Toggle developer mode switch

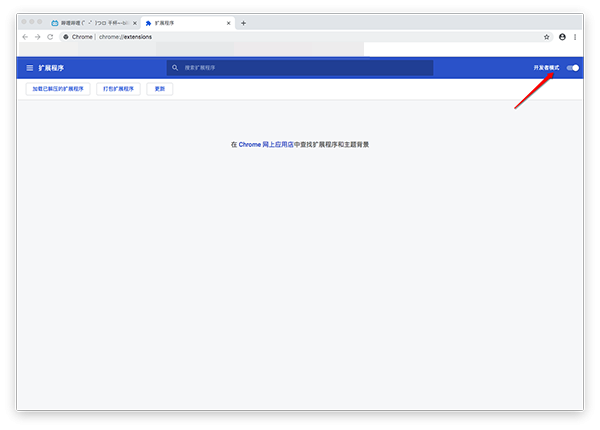pos(573,68)
